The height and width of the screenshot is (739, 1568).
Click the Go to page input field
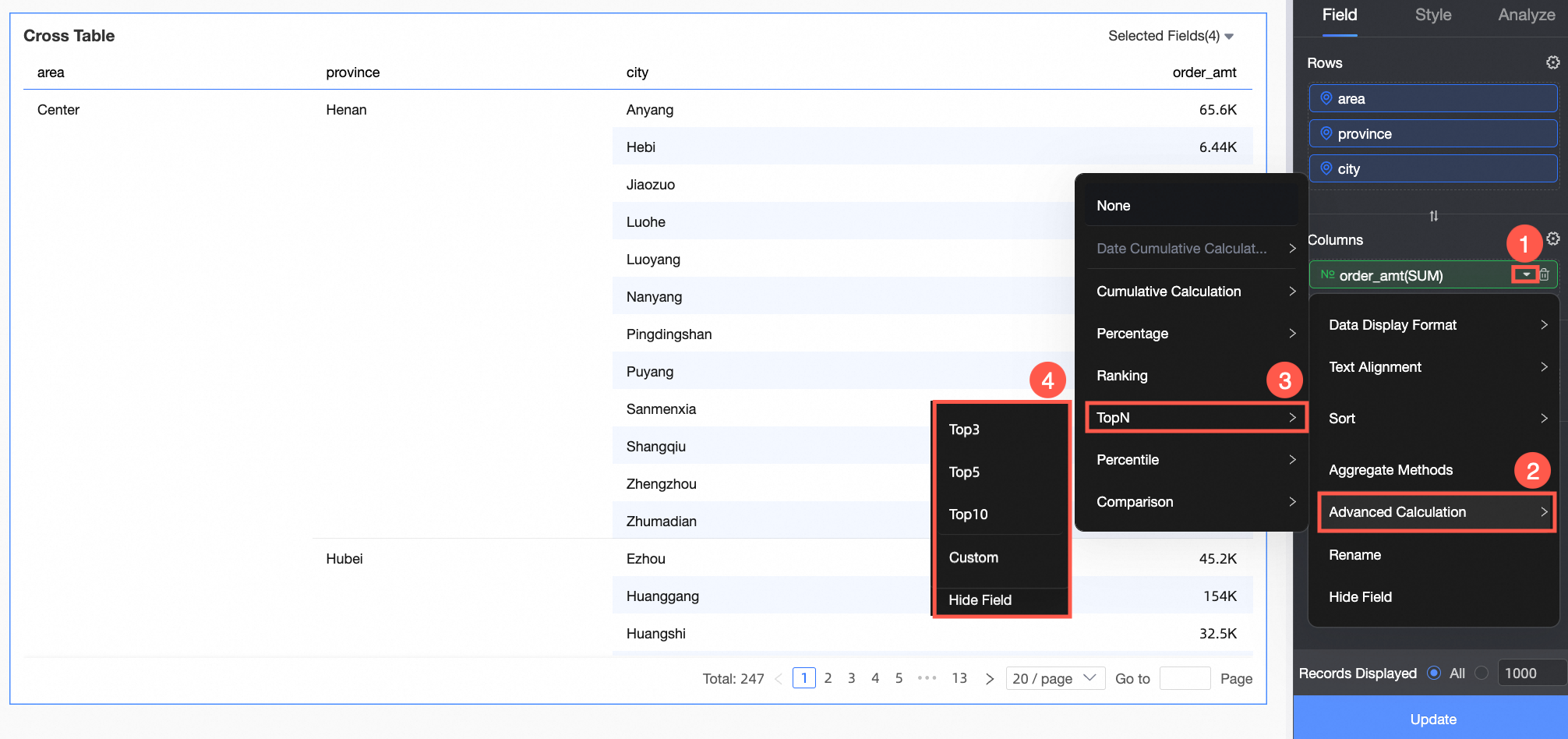[1185, 678]
